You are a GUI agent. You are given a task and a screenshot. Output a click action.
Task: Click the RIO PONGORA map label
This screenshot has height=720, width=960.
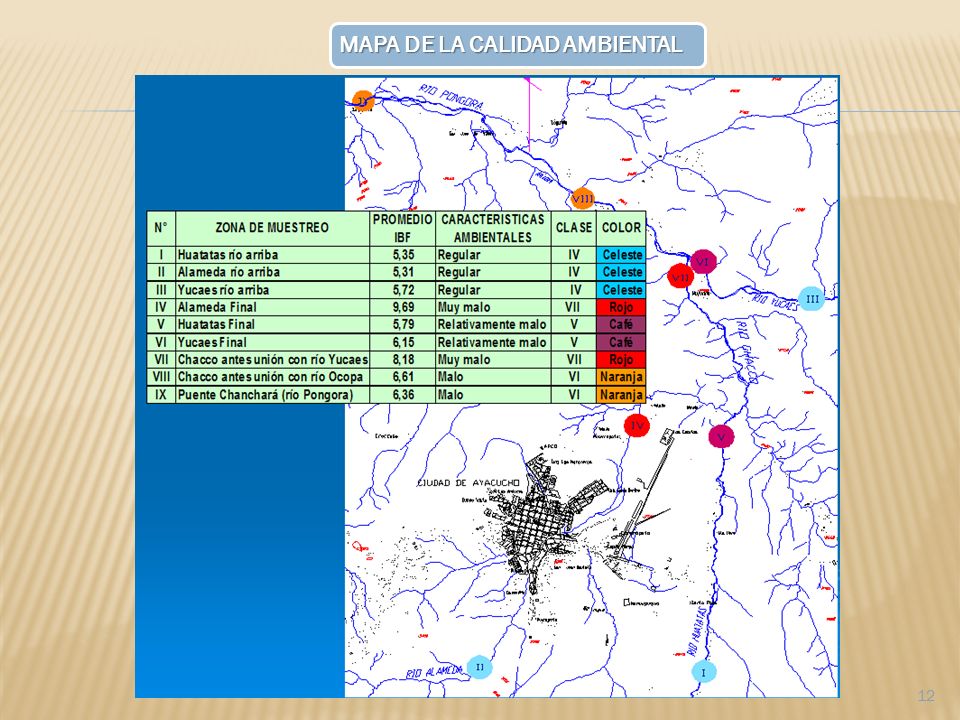[451, 97]
